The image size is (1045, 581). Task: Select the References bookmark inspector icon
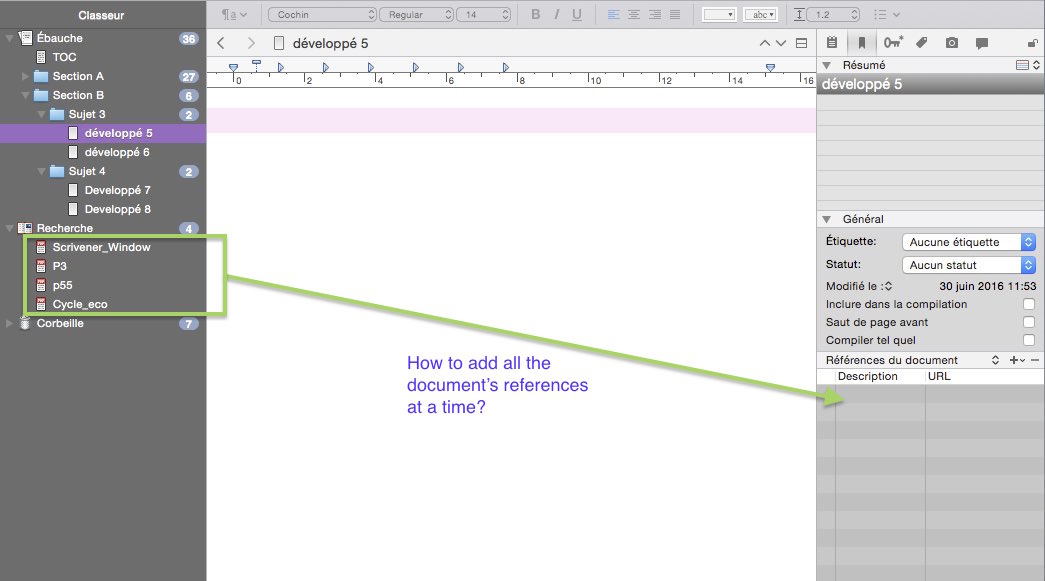[x=861, y=43]
